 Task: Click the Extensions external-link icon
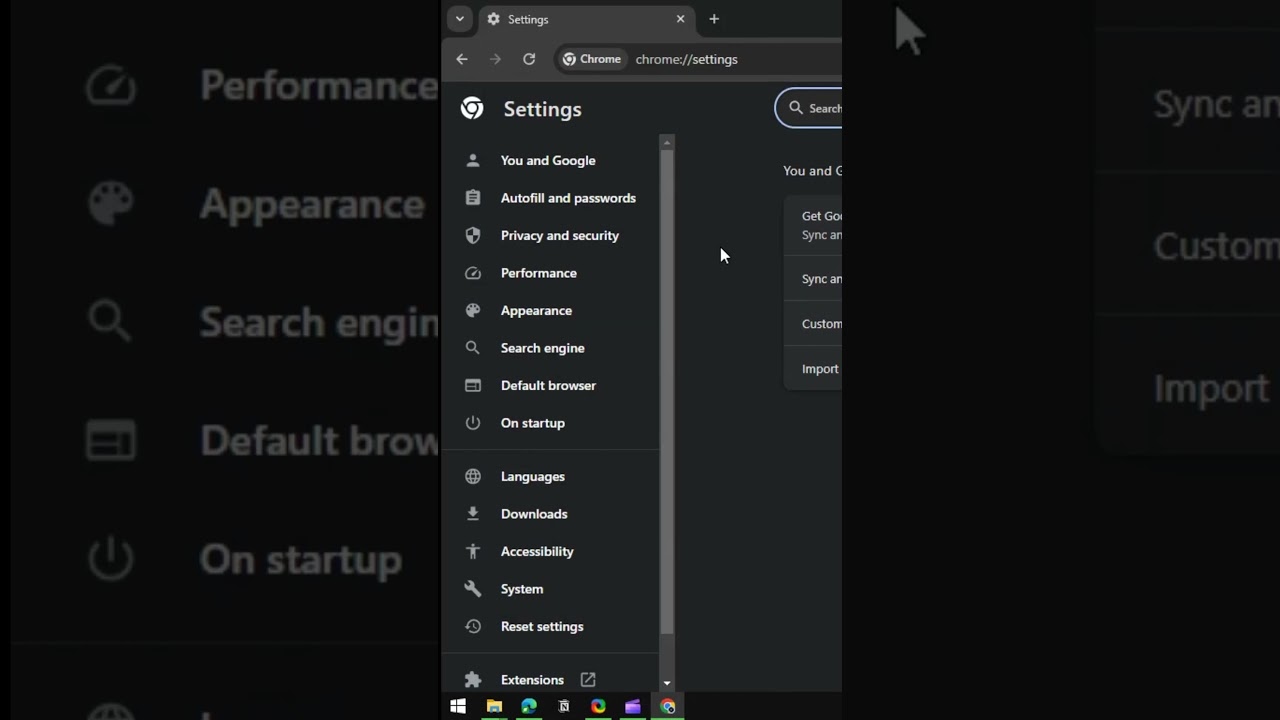588,680
